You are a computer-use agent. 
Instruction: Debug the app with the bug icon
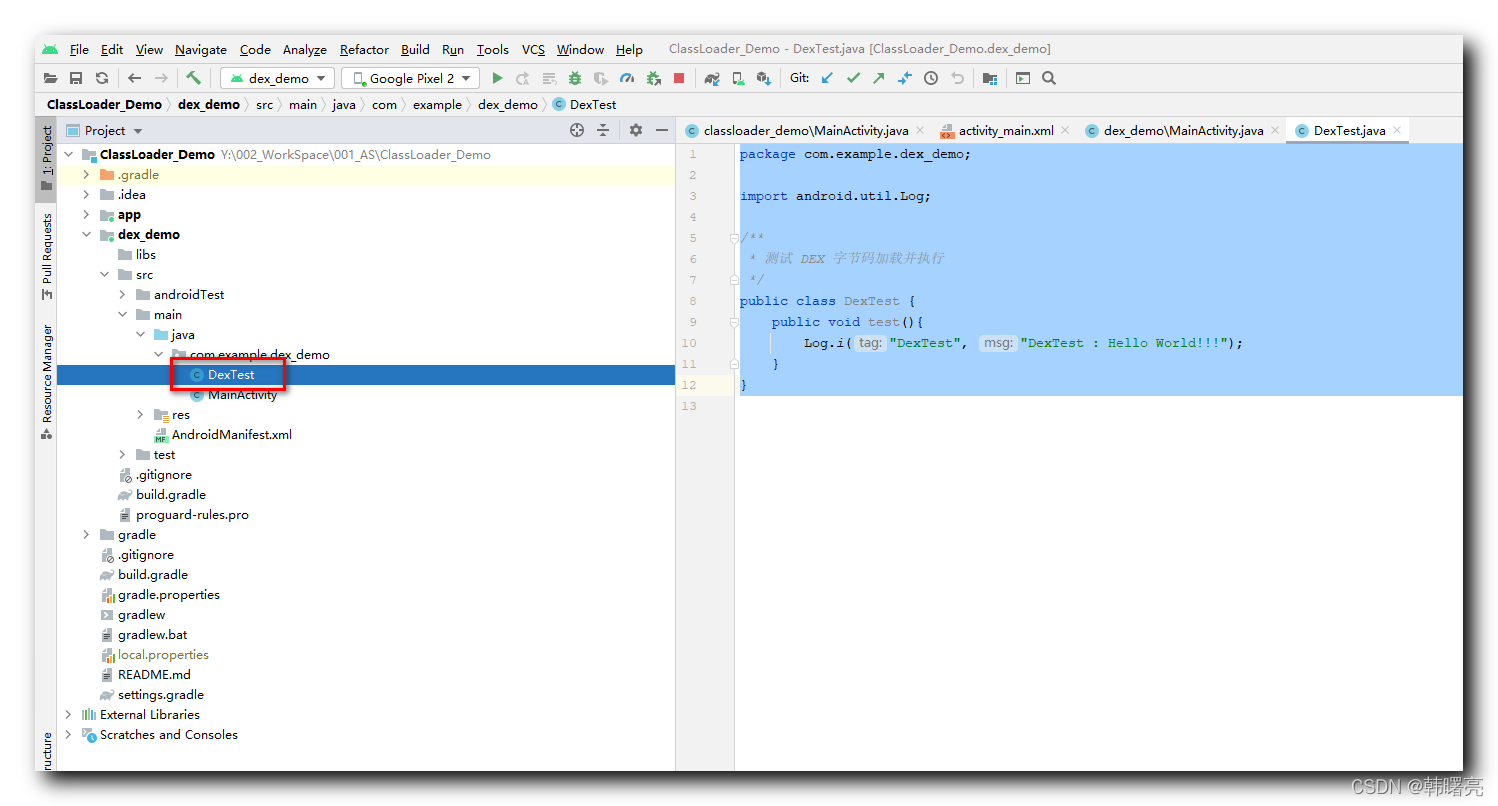(575, 78)
